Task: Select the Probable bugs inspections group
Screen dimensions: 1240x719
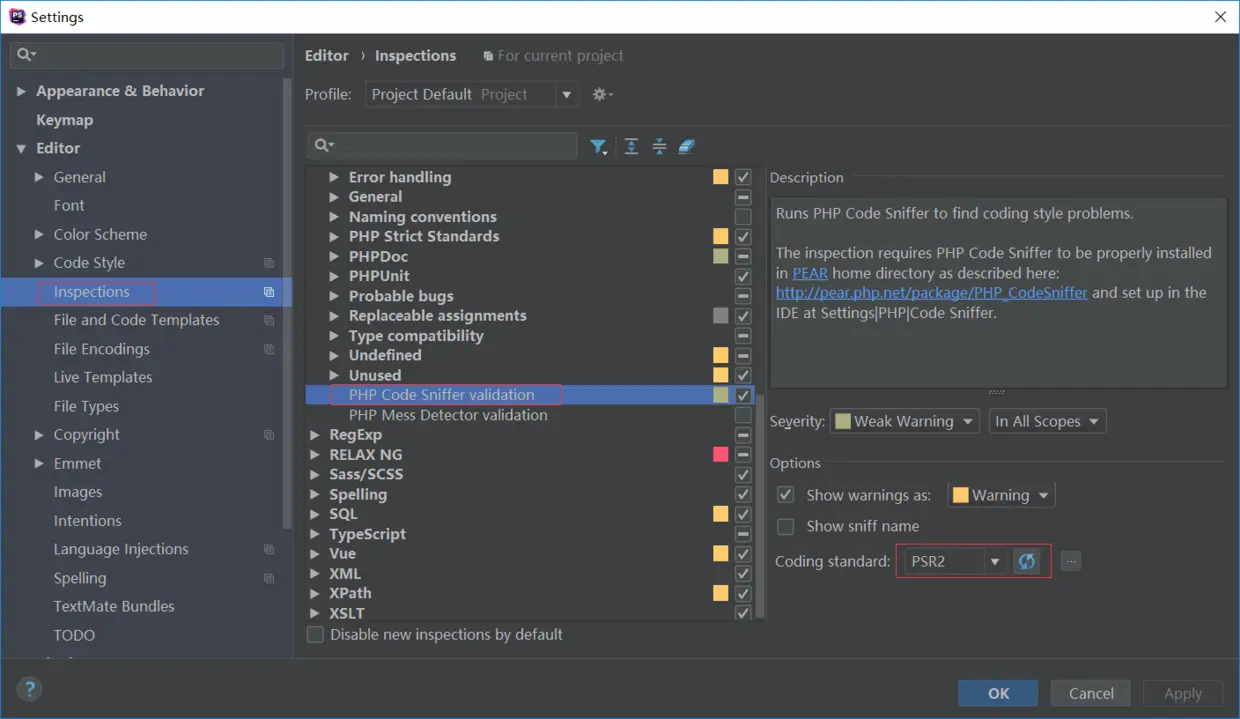Action: click(401, 296)
